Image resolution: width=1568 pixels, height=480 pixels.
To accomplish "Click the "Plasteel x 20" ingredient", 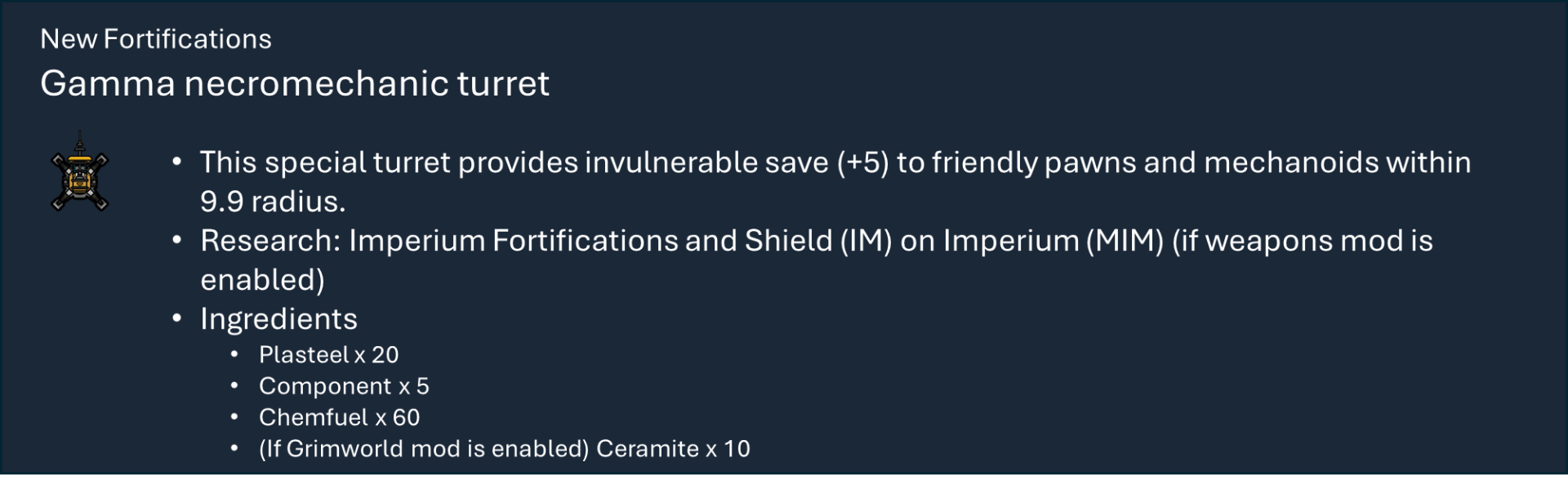I will pos(328,355).
